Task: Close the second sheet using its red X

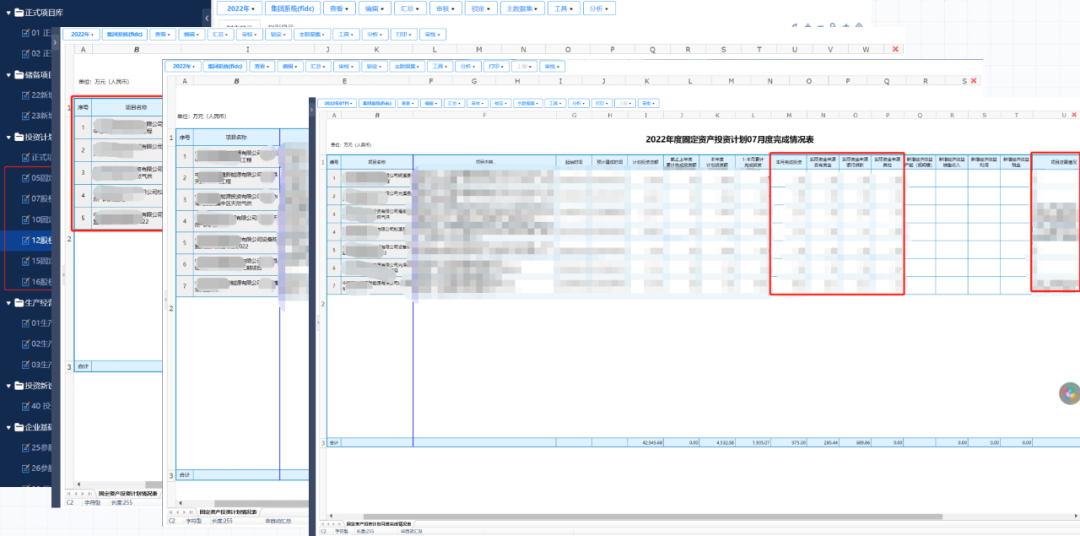Action: pyautogui.click(x=973, y=81)
